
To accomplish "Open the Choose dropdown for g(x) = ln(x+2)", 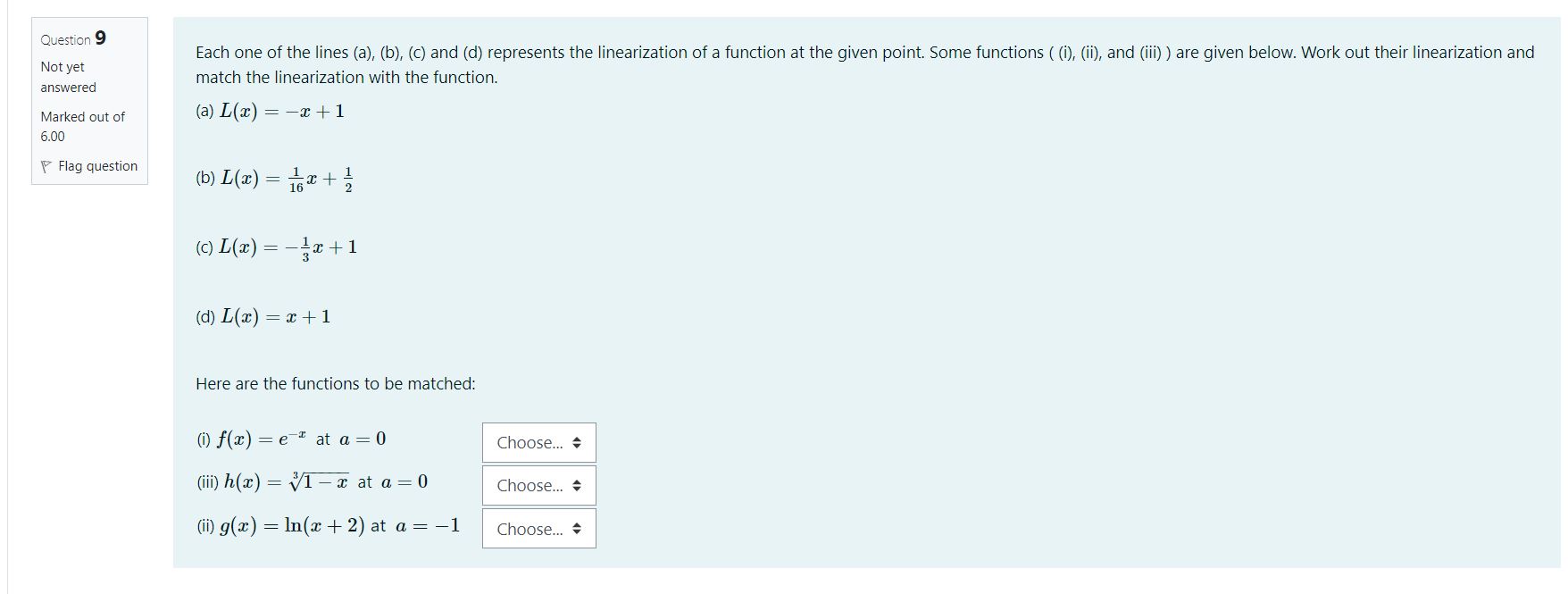I will (536, 529).
